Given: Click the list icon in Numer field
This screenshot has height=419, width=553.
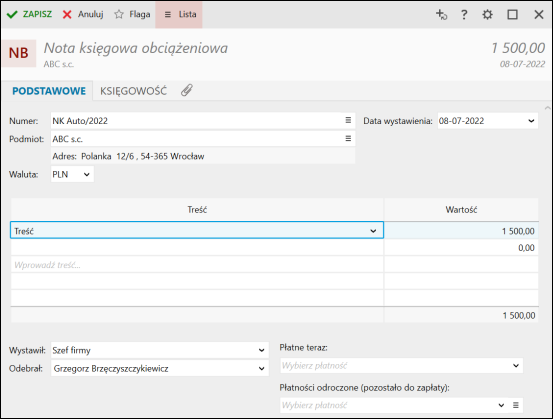Looking at the screenshot, I should coord(348,121).
